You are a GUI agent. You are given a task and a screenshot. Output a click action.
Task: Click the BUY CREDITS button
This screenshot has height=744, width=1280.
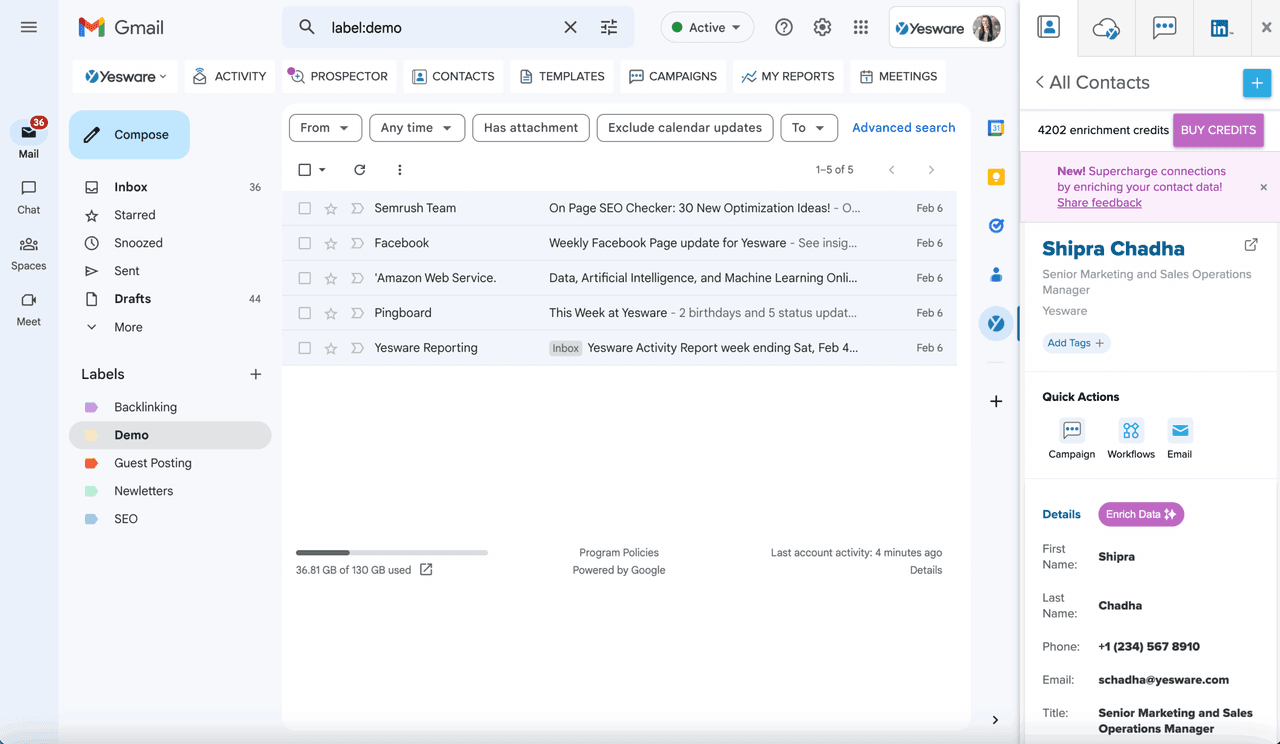pos(1218,130)
